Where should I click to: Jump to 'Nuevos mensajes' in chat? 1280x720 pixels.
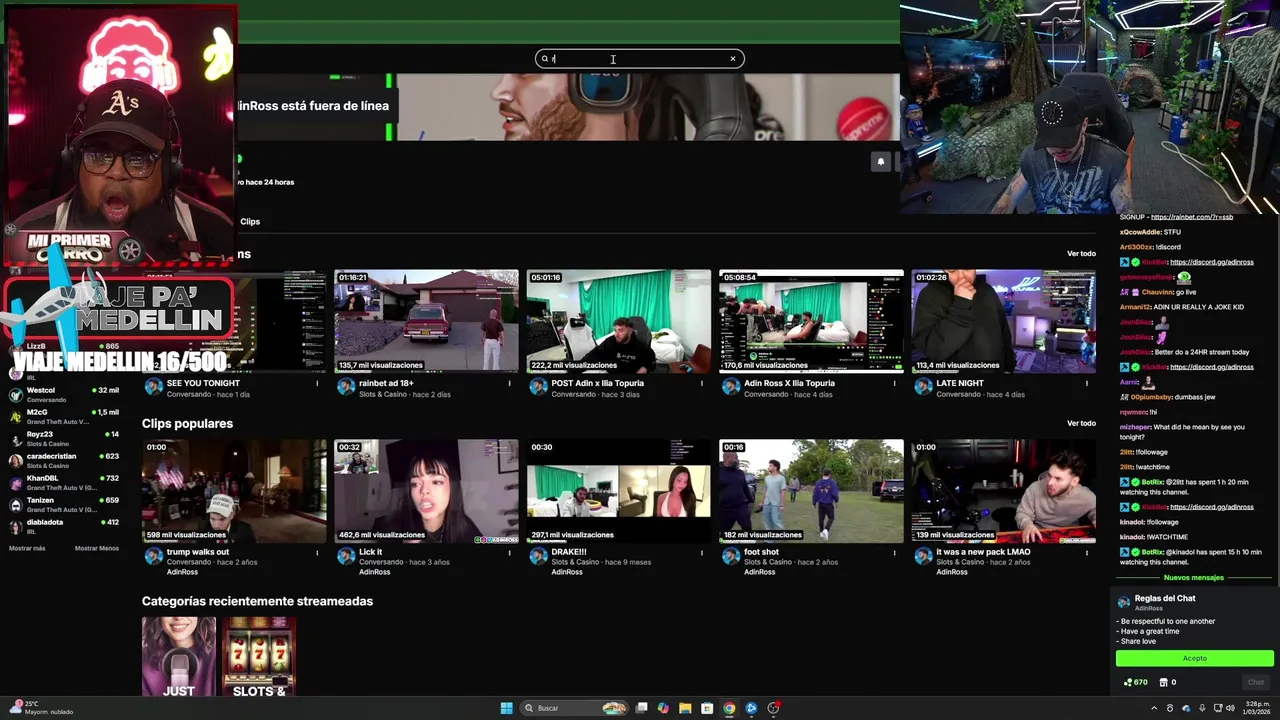[x=1194, y=577]
